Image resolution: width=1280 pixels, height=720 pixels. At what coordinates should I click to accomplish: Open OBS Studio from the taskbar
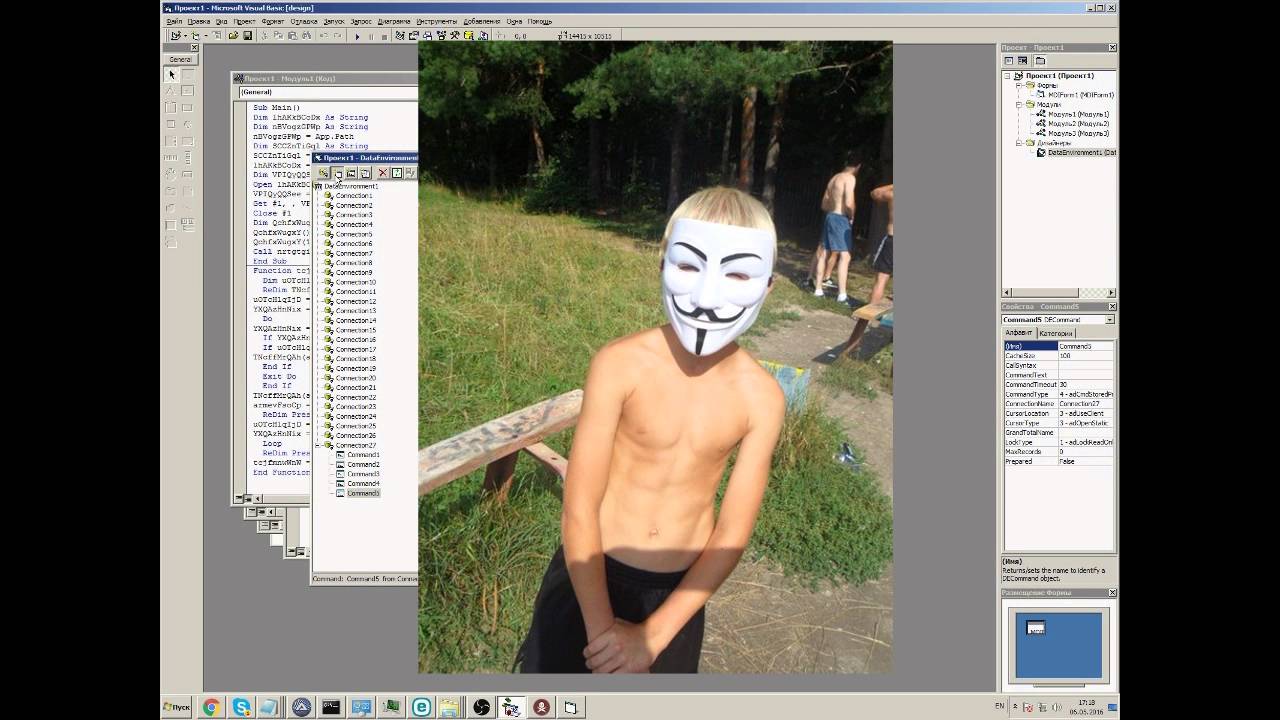pos(481,707)
